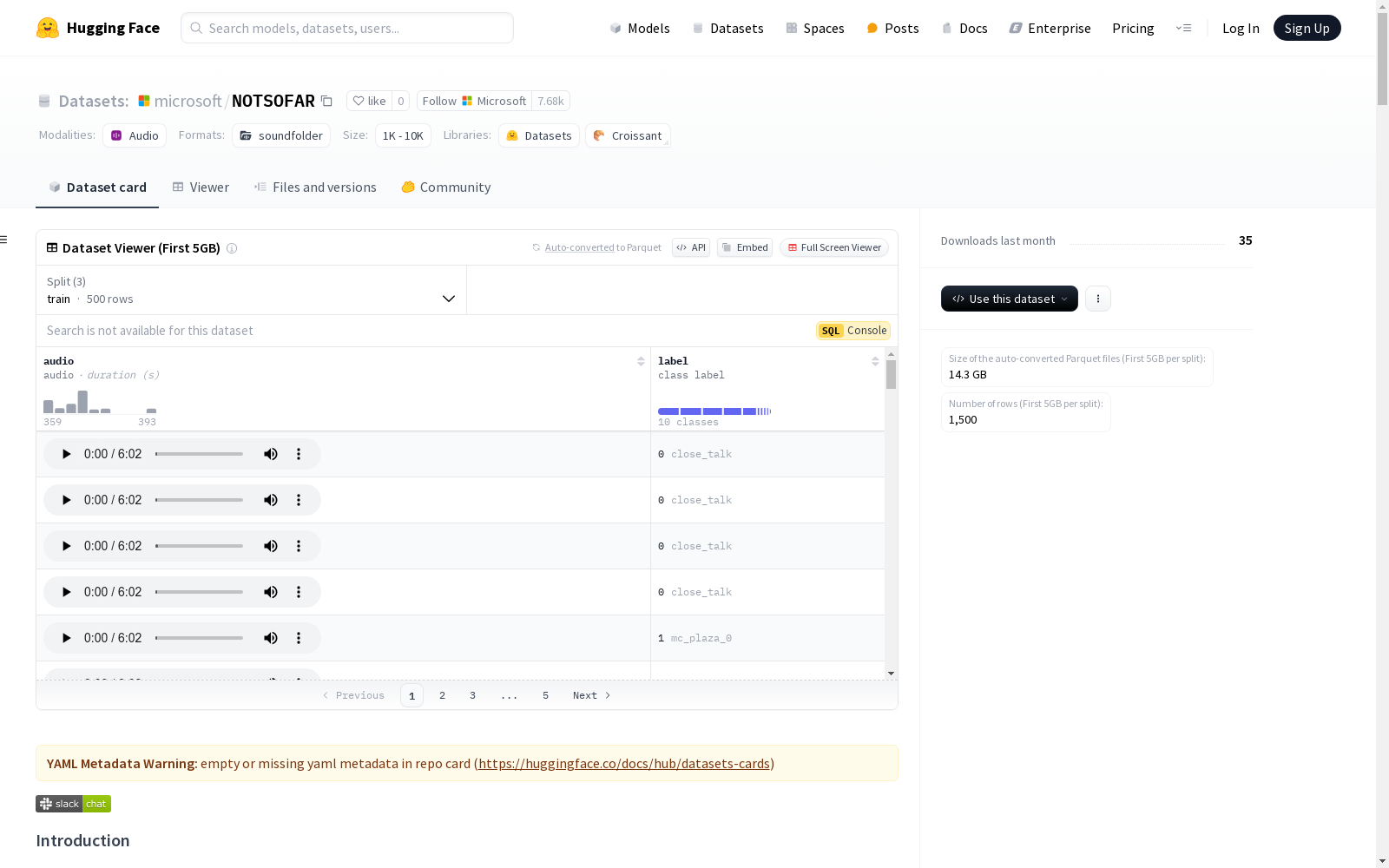Play the third audio row
Screen dimensions: 1389x868
pyautogui.click(x=66, y=546)
